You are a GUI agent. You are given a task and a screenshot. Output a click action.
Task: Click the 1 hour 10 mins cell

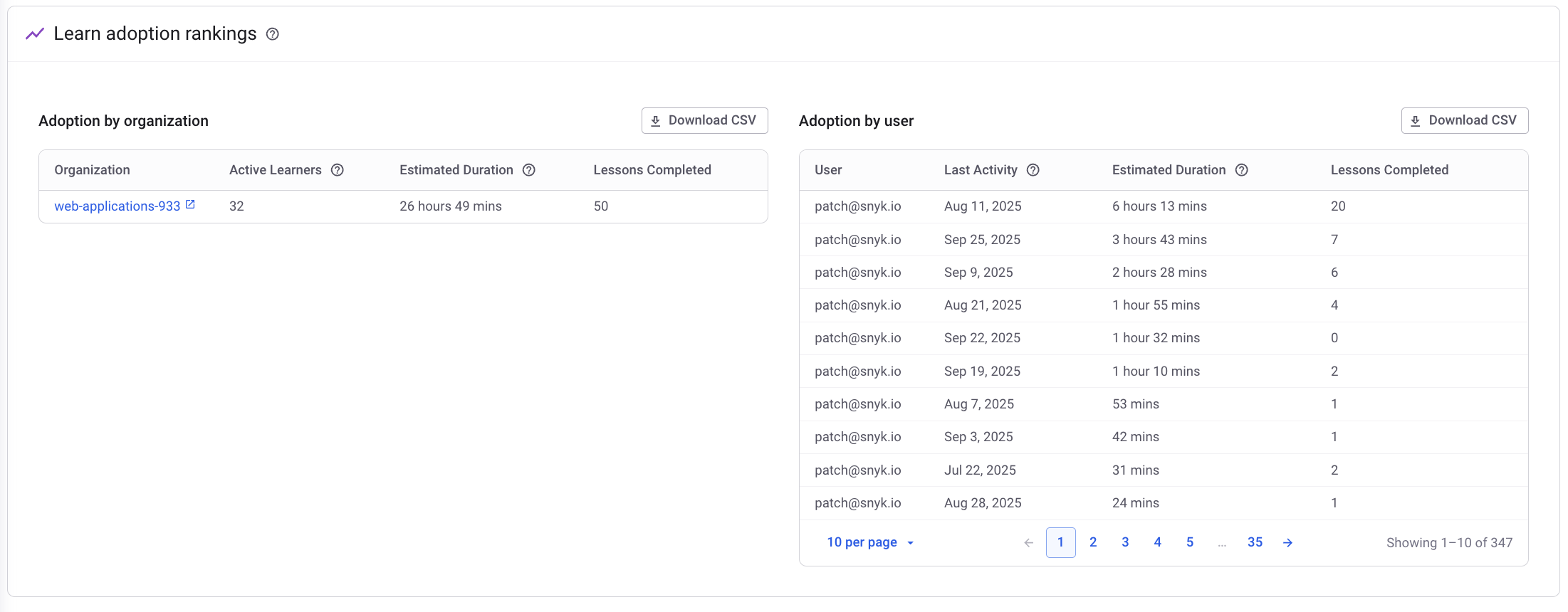click(x=1156, y=371)
